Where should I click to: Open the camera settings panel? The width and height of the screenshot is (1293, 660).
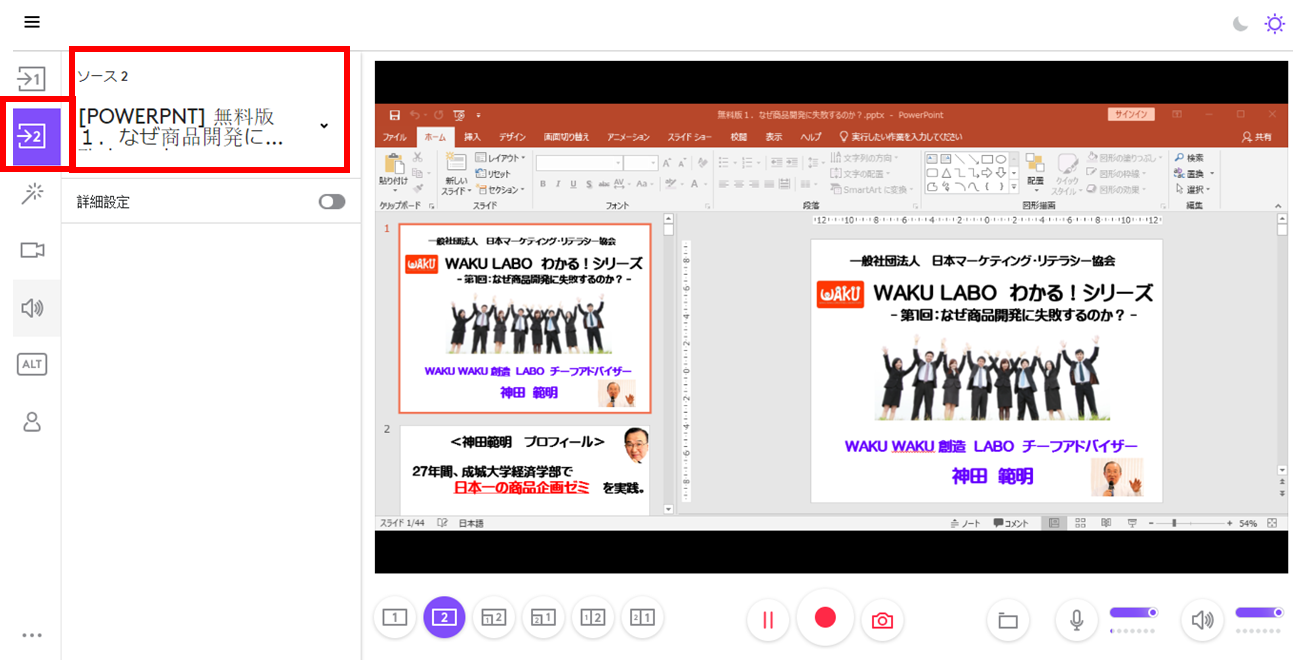point(32,250)
